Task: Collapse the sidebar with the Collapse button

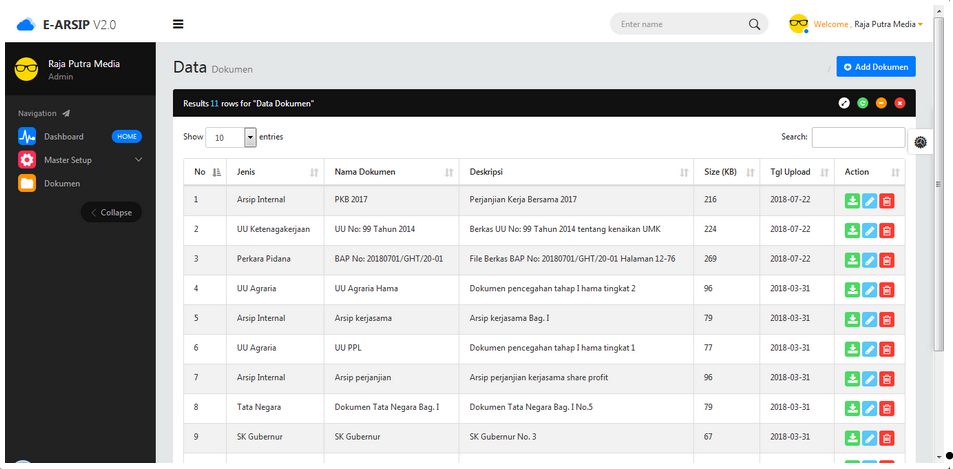Action: 112,212
